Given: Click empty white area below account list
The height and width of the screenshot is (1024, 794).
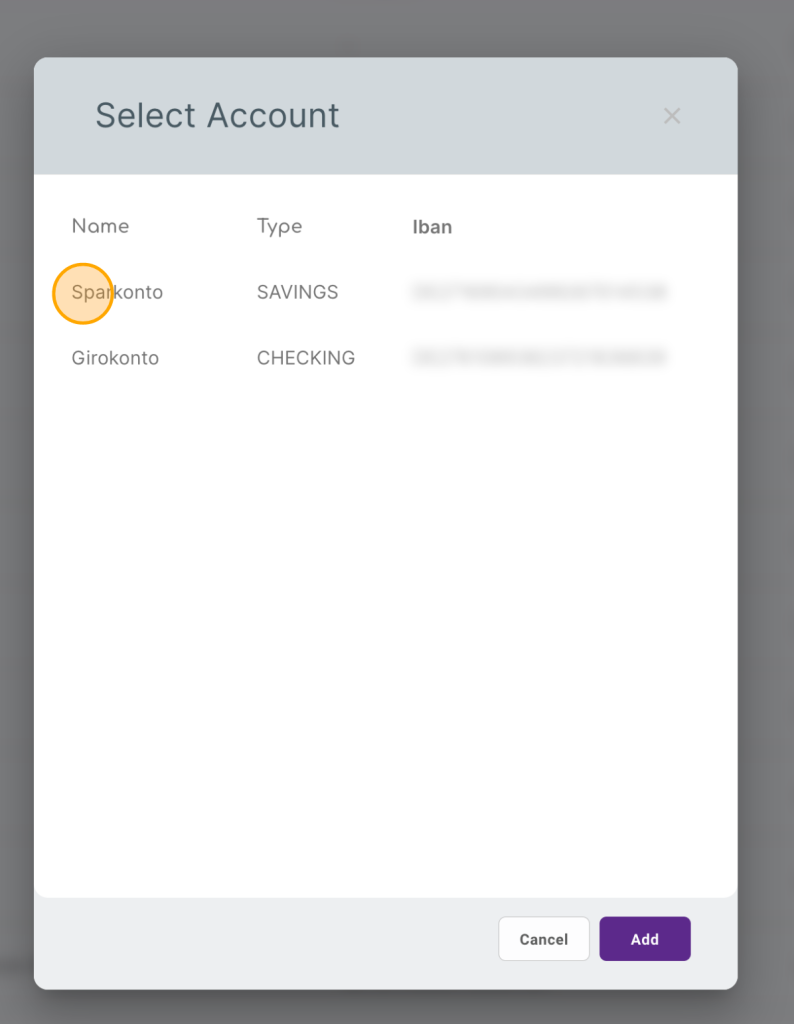Looking at the screenshot, I should [x=385, y=620].
